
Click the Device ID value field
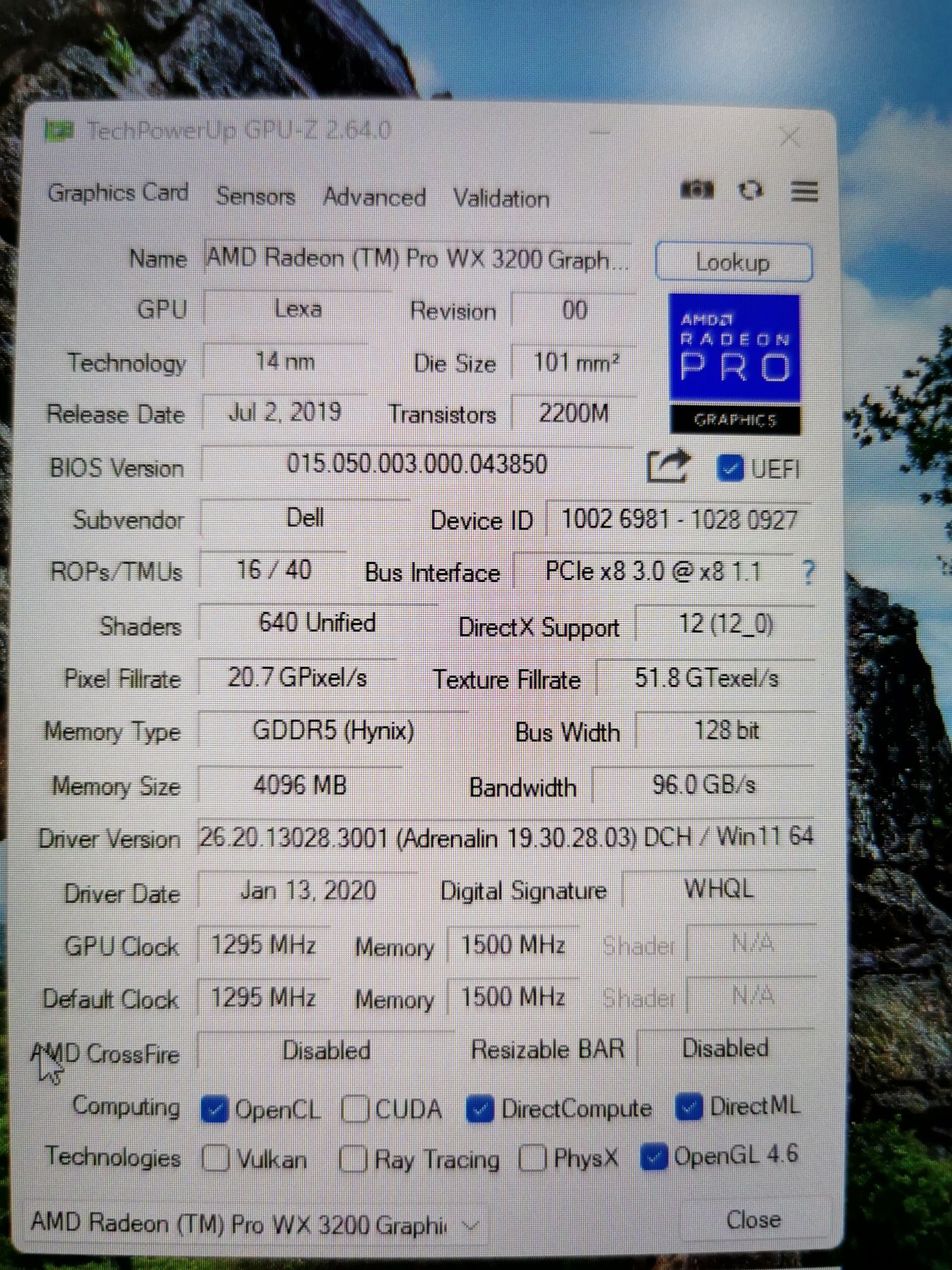[679, 519]
